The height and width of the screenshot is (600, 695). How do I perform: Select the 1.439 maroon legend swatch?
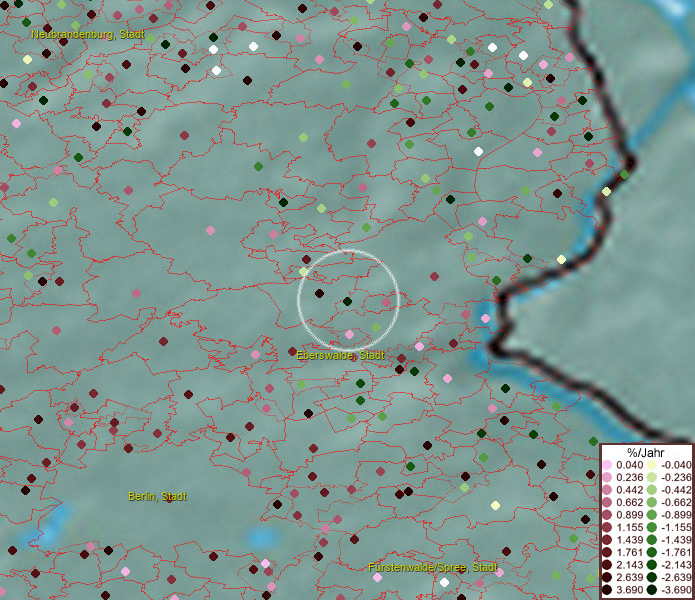[607, 540]
